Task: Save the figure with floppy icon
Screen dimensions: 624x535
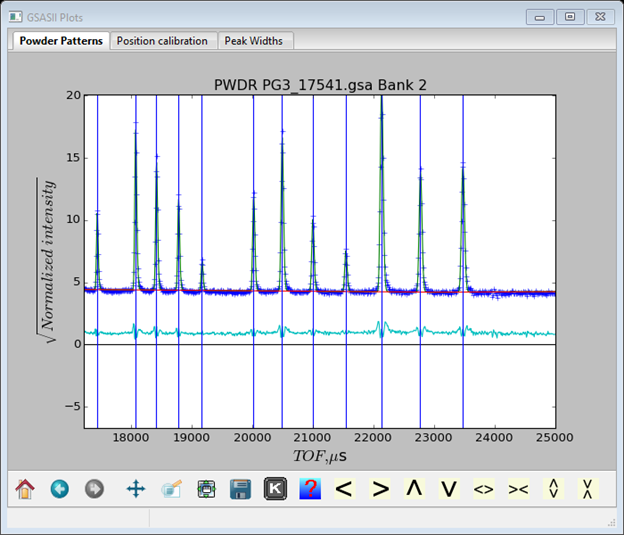Action: coord(240,489)
